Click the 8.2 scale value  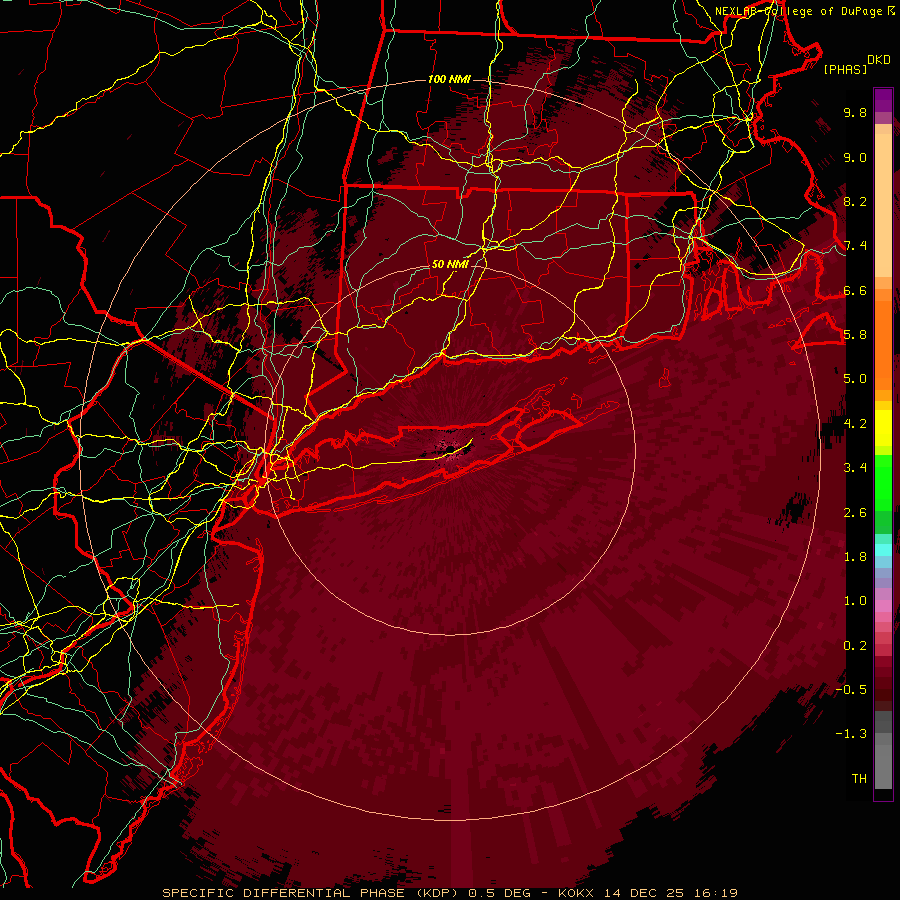click(855, 201)
